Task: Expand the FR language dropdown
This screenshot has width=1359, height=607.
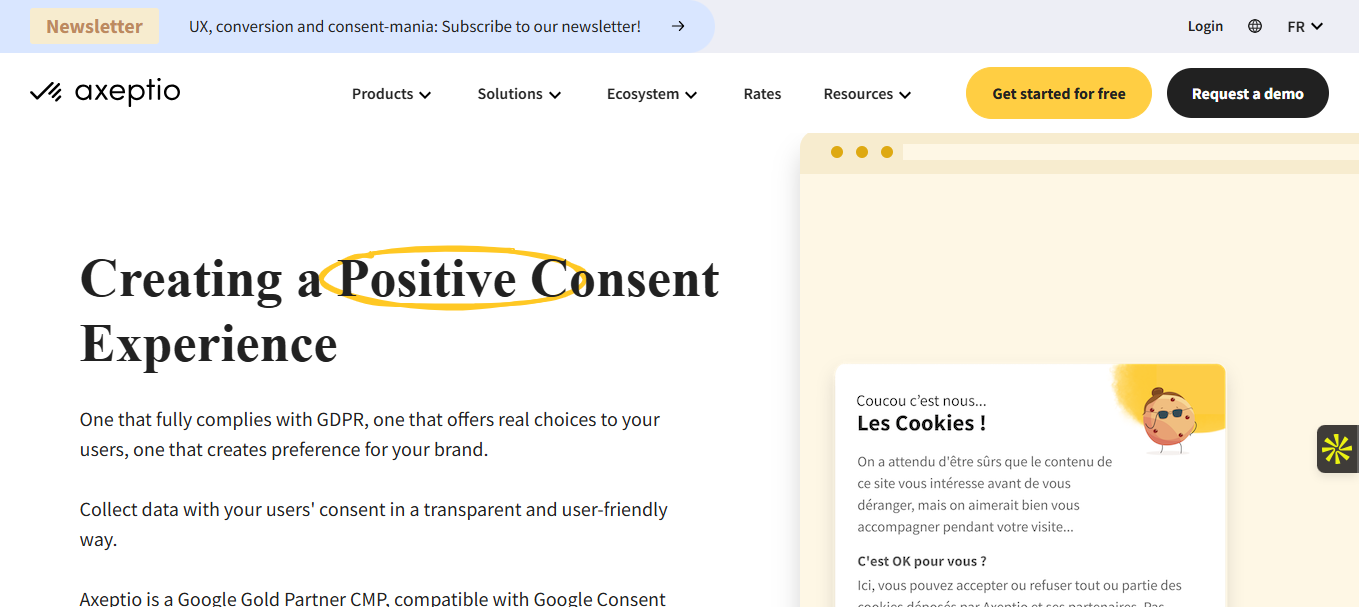Action: click(x=1305, y=27)
